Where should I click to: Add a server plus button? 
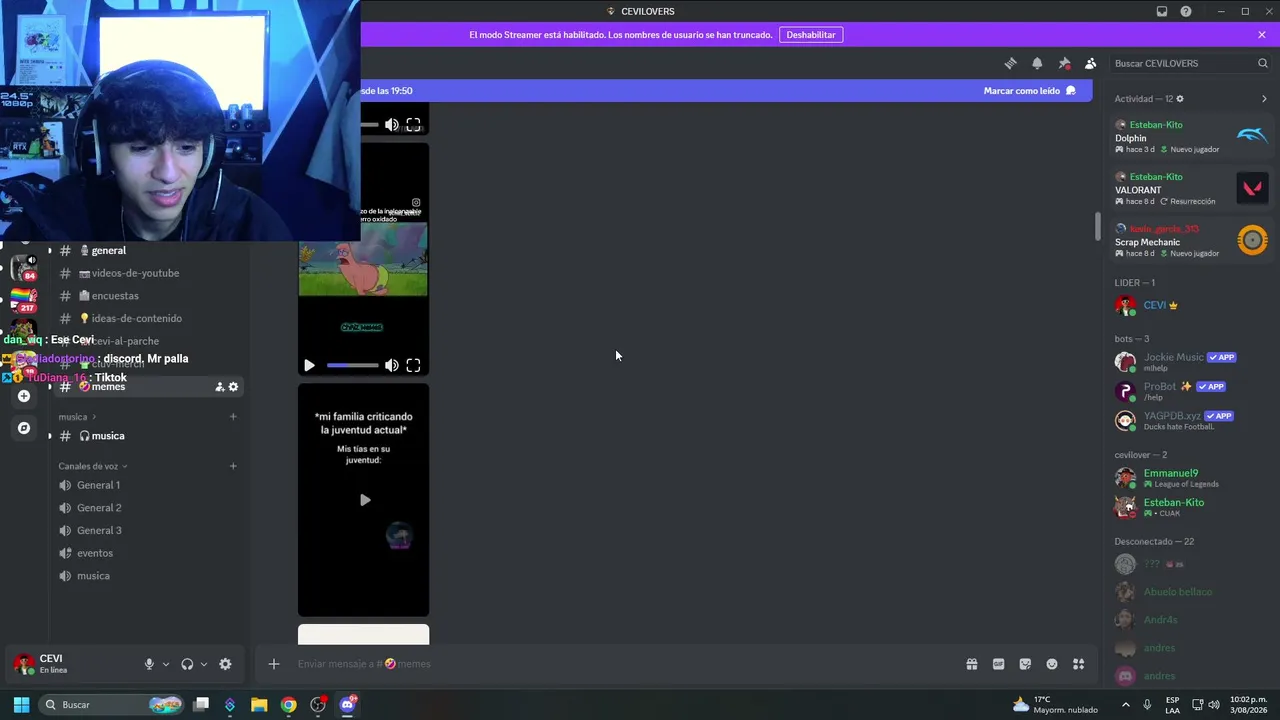click(x=24, y=396)
